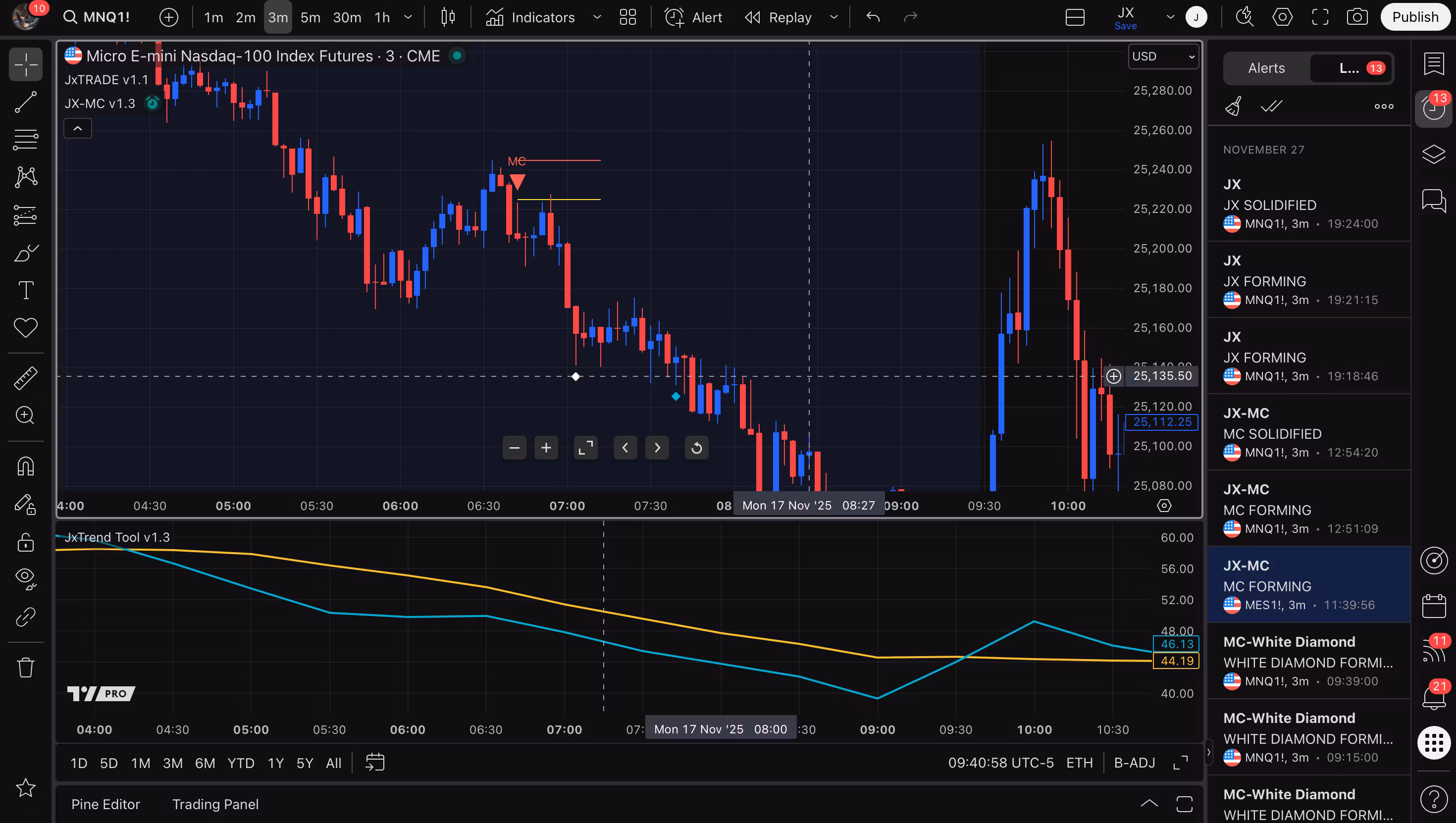Select the trend line drawing tool
Screen dimensions: 1456x823
25,103
